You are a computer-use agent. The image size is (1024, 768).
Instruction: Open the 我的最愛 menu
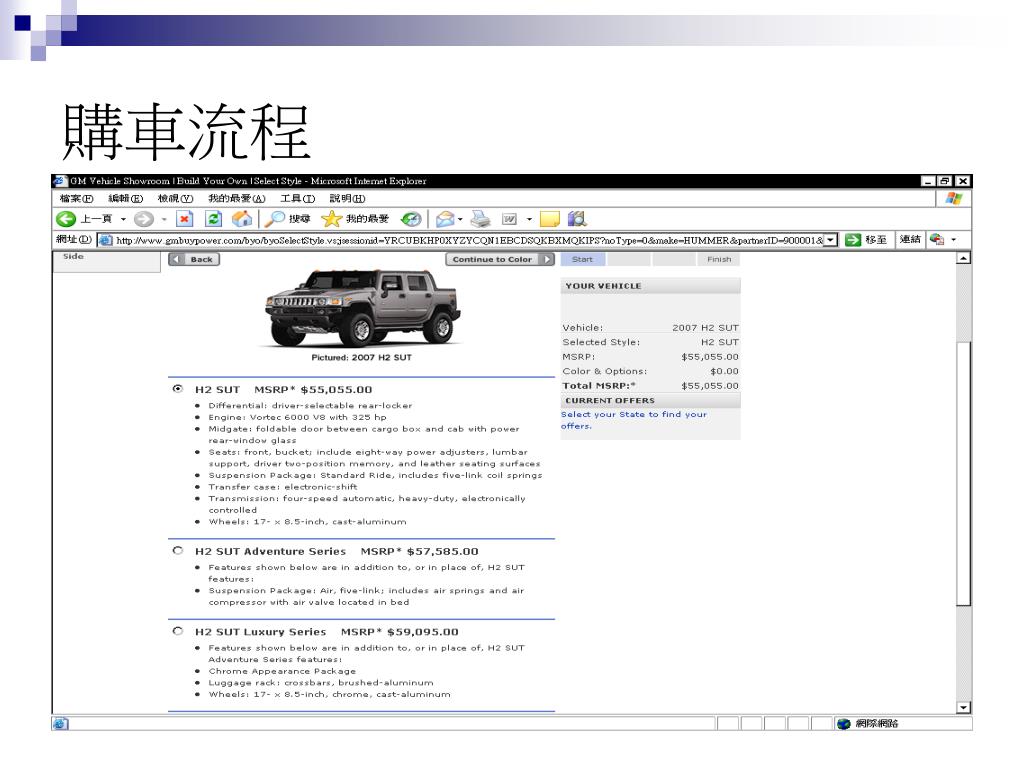point(236,199)
